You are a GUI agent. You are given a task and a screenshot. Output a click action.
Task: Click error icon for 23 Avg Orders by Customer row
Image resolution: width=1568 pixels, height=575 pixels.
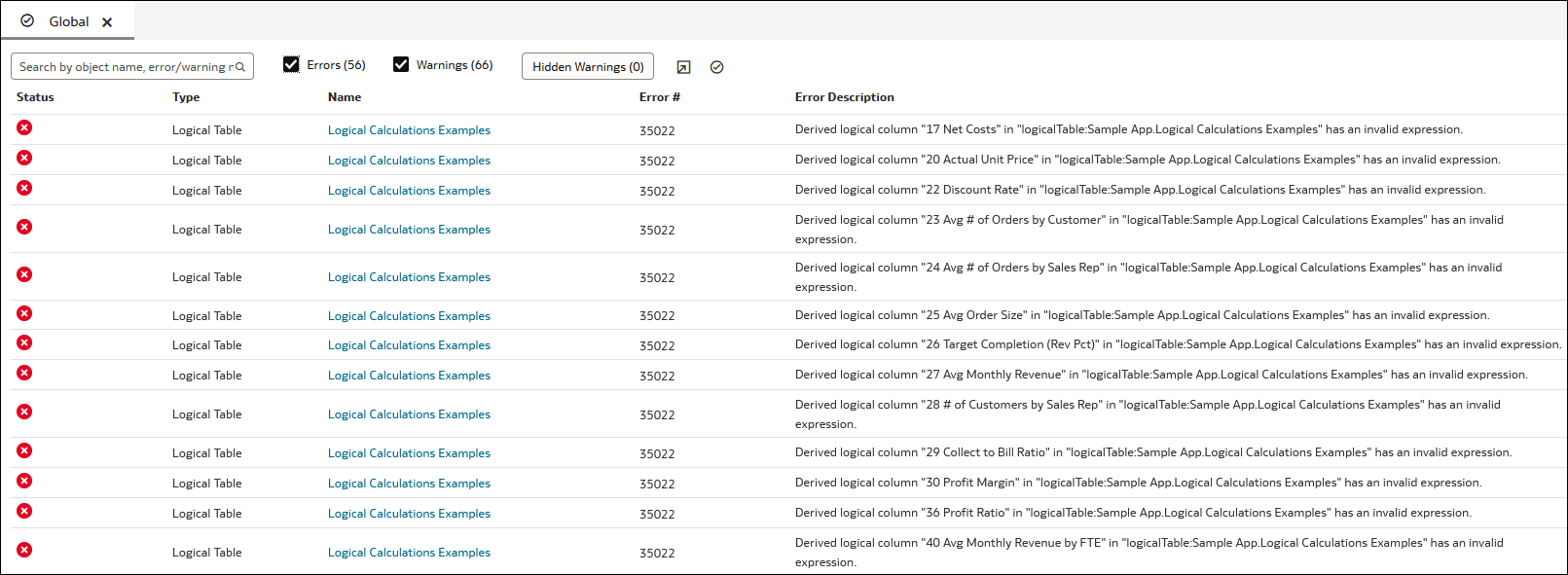point(24,227)
